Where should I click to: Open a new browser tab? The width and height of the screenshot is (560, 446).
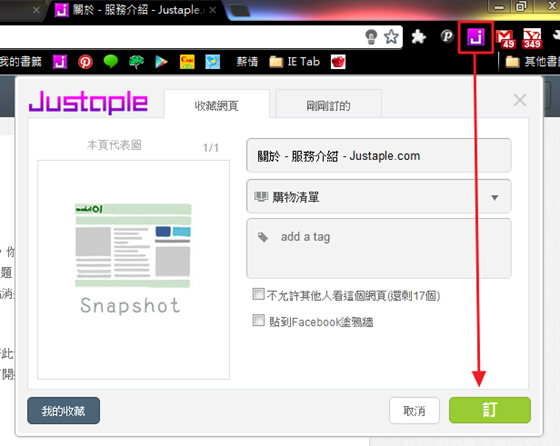point(239,10)
